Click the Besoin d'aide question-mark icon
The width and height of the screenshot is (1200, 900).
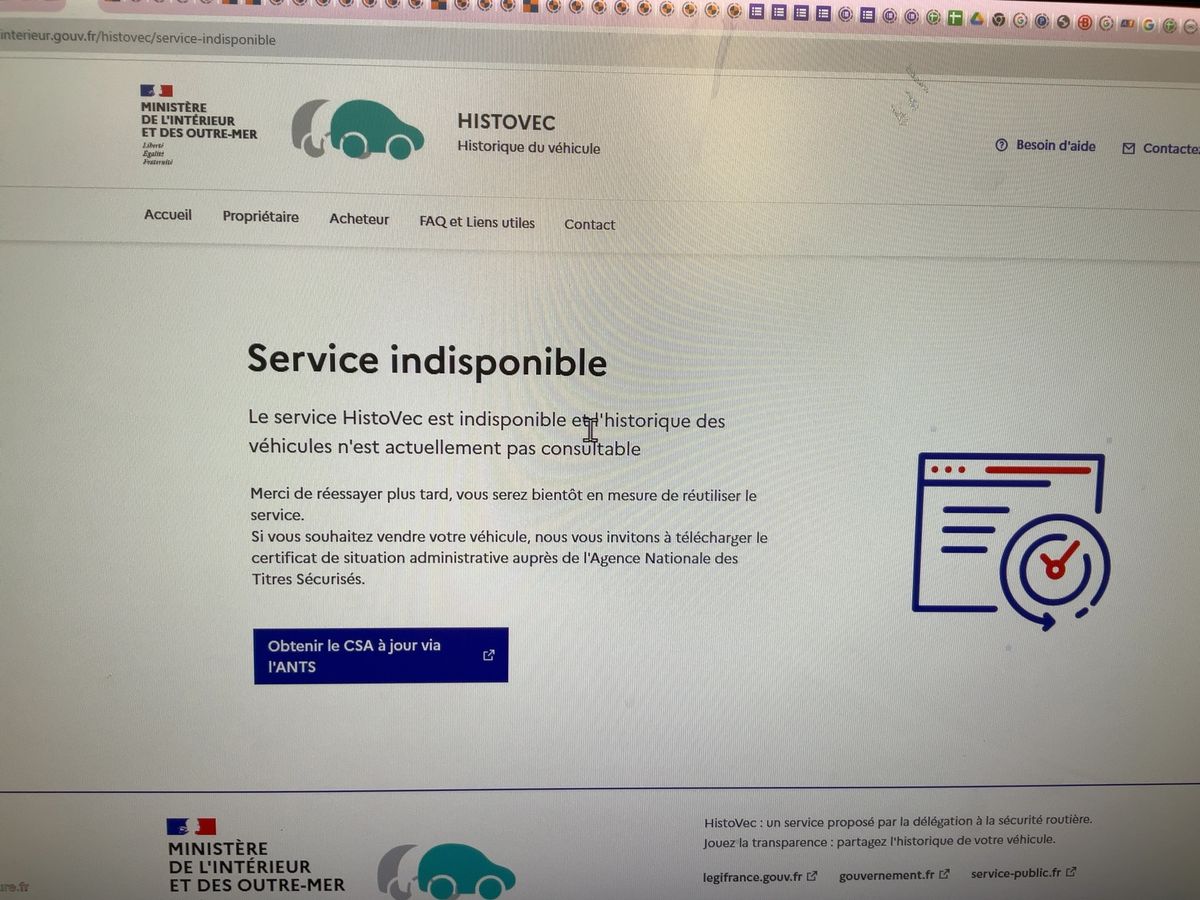tap(1001, 146)
